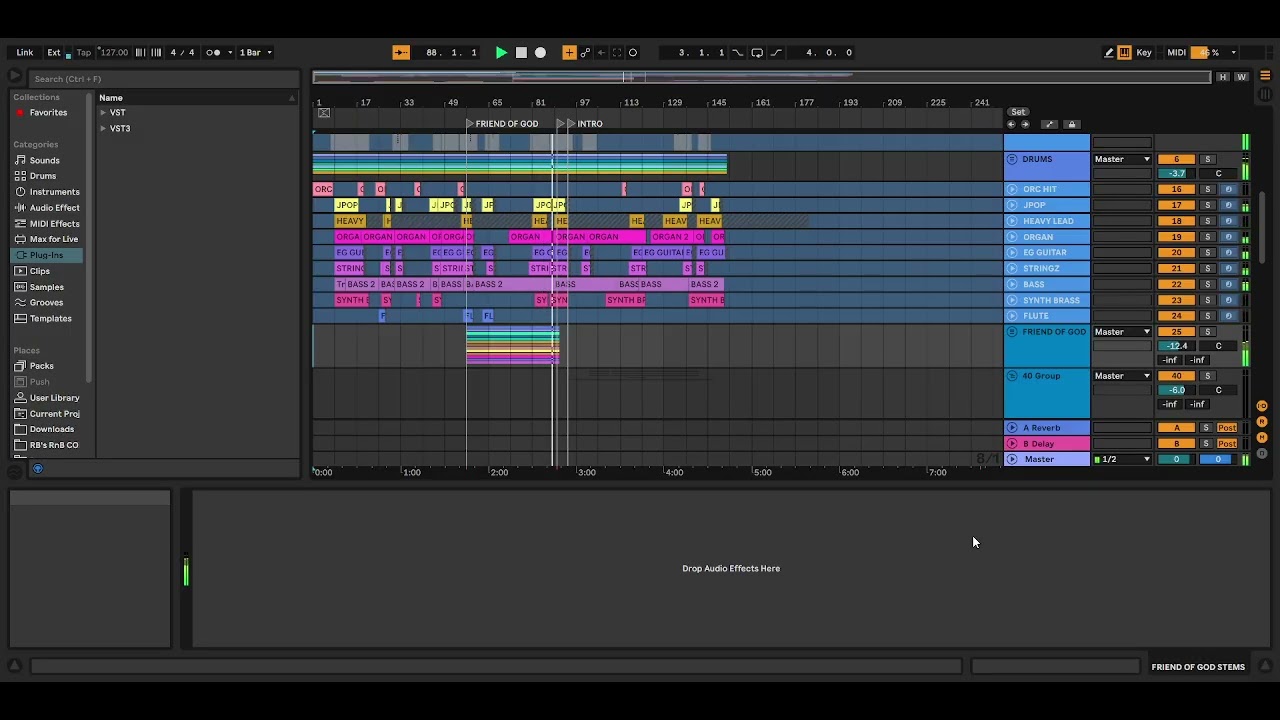
Task: Click the Ext sync button
Action: click(54, 52)
